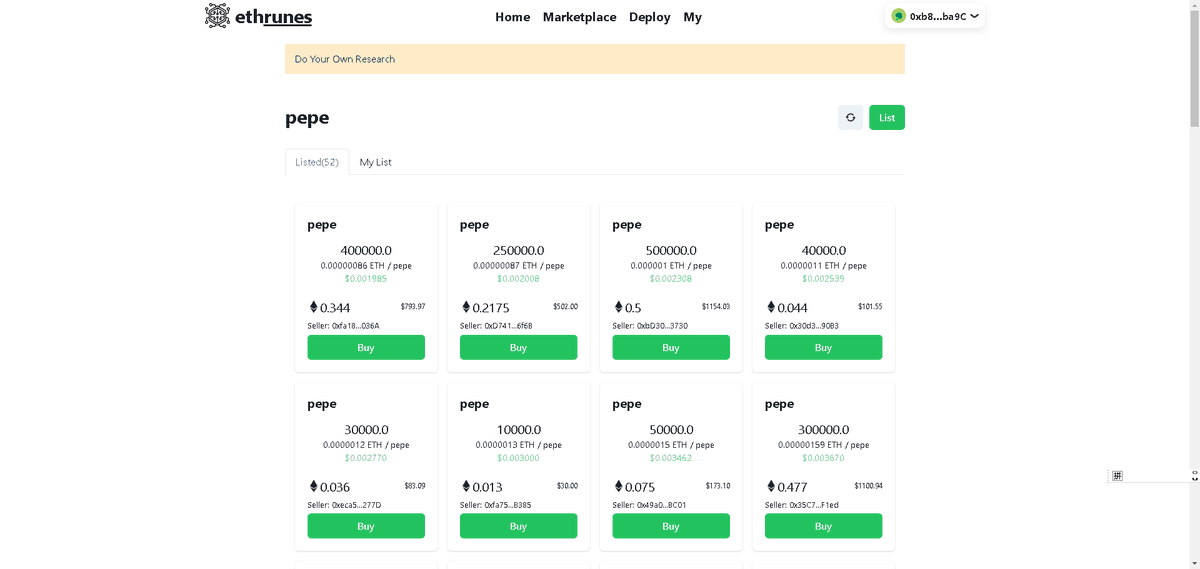
Task: Click the $0.002770 unit price text
Action: point(366,458)
